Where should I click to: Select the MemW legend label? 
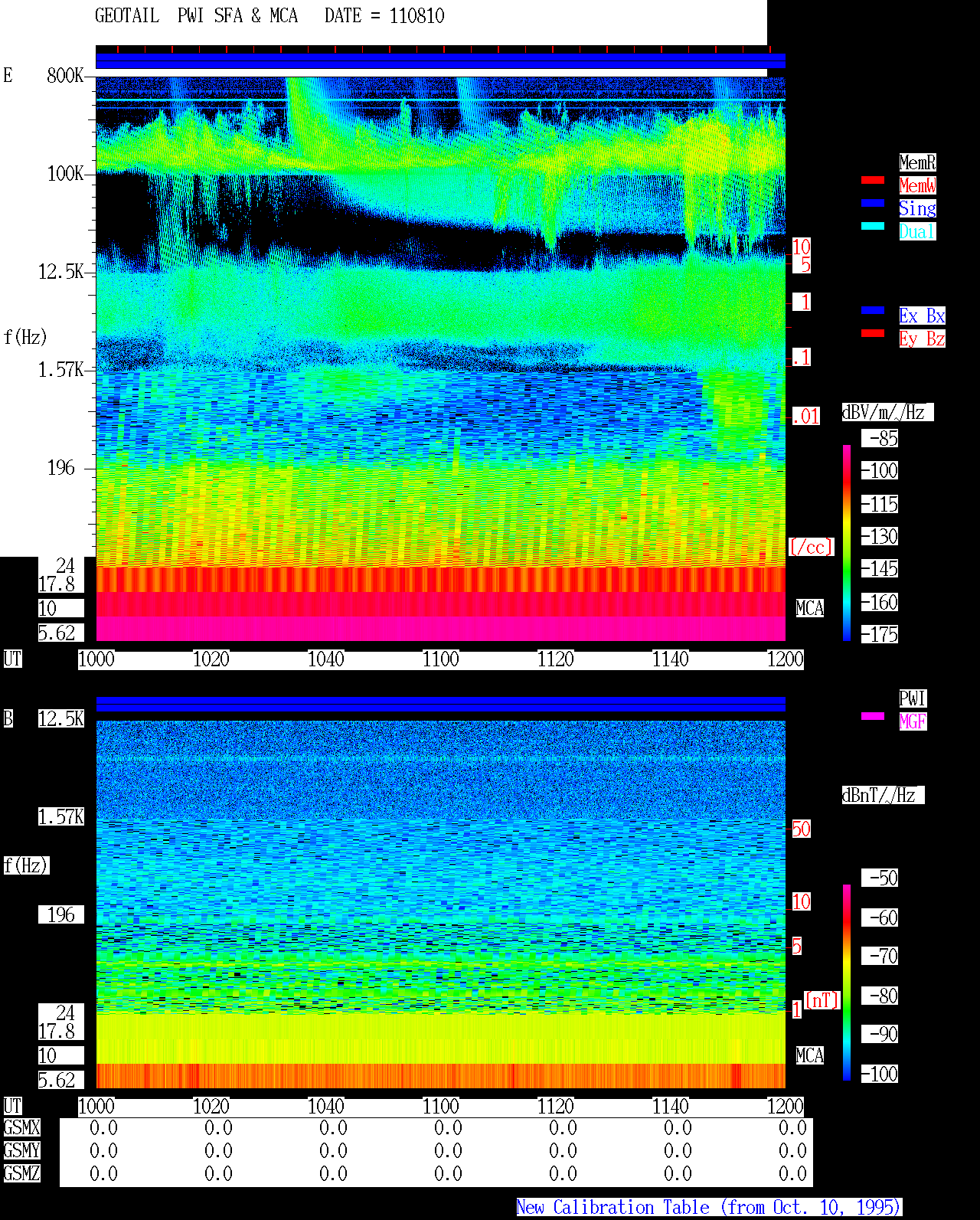pos(917,185)
